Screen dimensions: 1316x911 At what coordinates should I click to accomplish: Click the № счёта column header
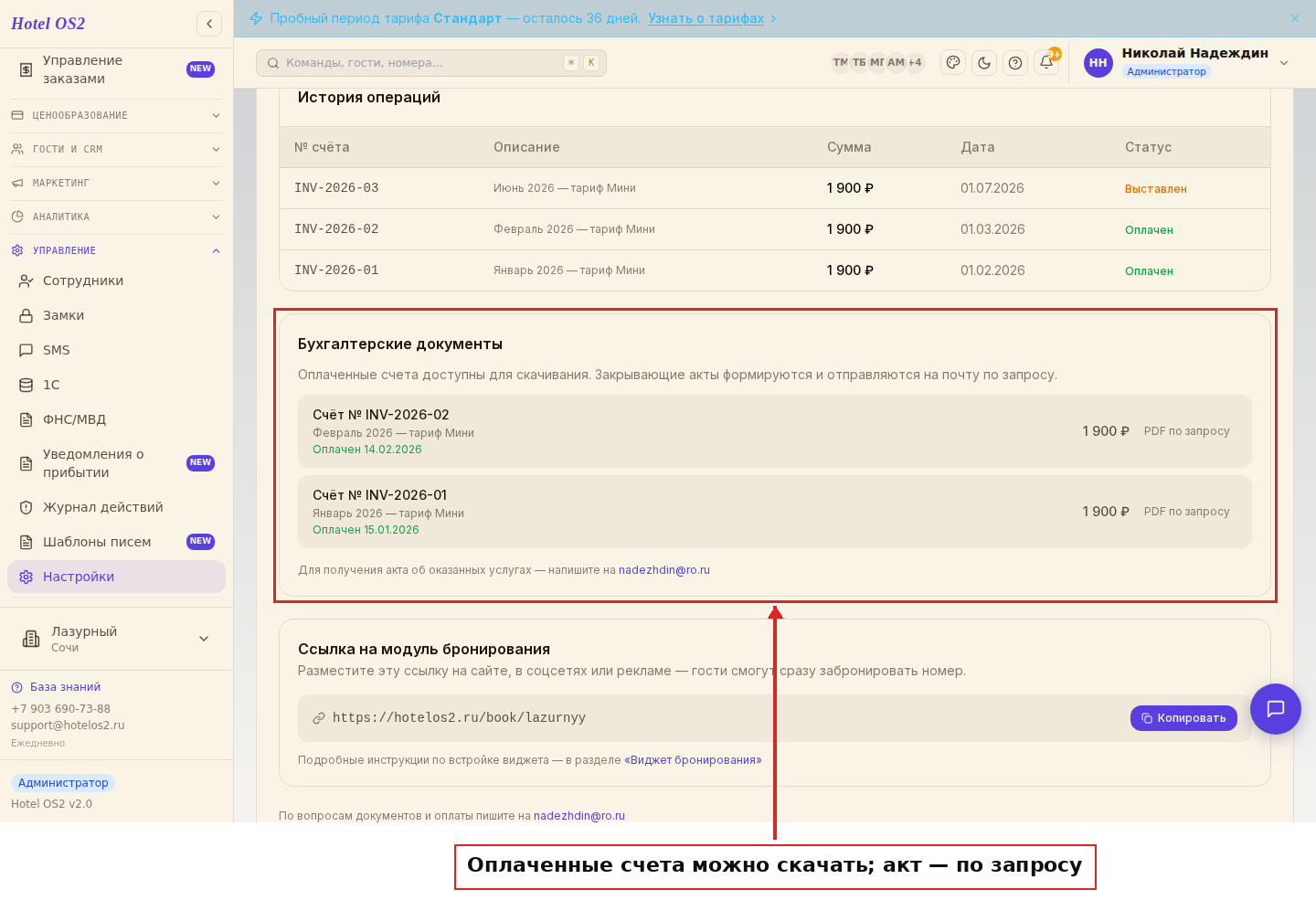coord(322,147)
